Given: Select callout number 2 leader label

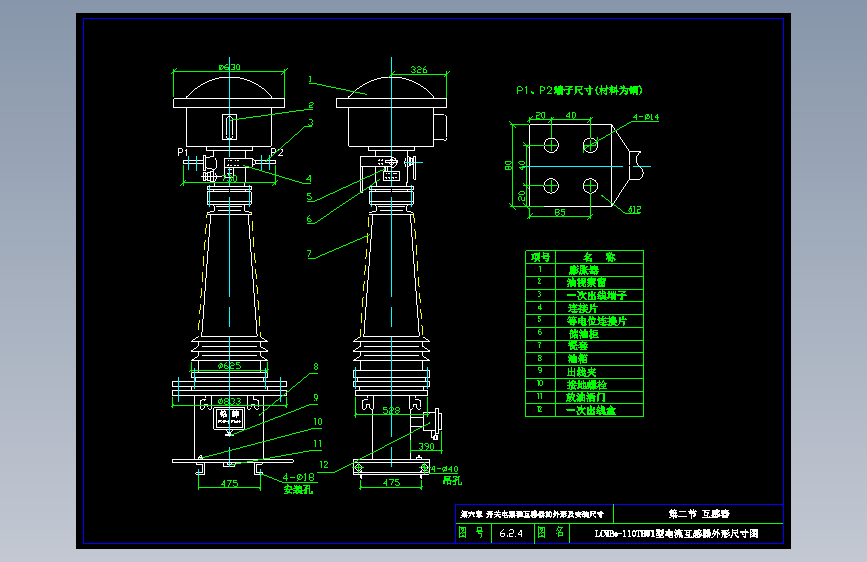Looking at the screenshot, I should 311,105.
